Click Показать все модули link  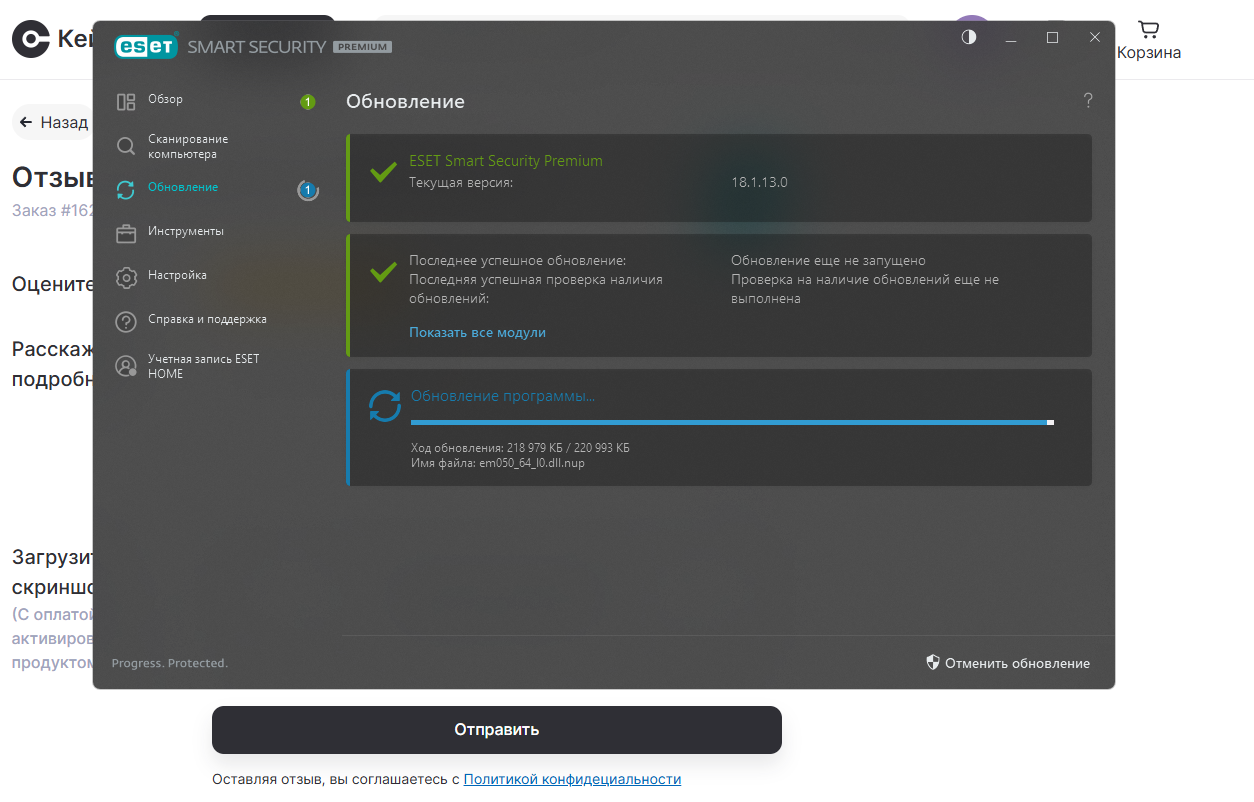(x=477, y=332)
